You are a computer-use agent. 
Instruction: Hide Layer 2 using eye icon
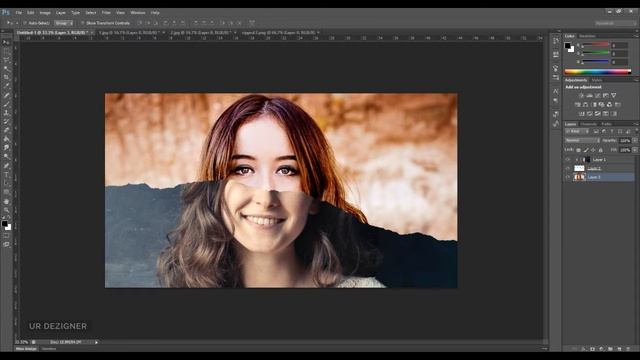568,168
